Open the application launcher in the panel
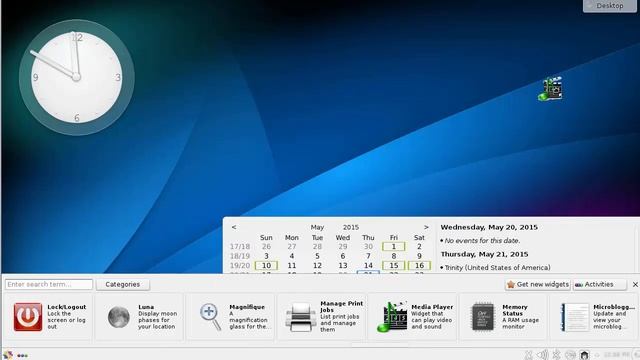Image resolution: width=640 pixels, height=360 pixels. [x=8, y=355]
